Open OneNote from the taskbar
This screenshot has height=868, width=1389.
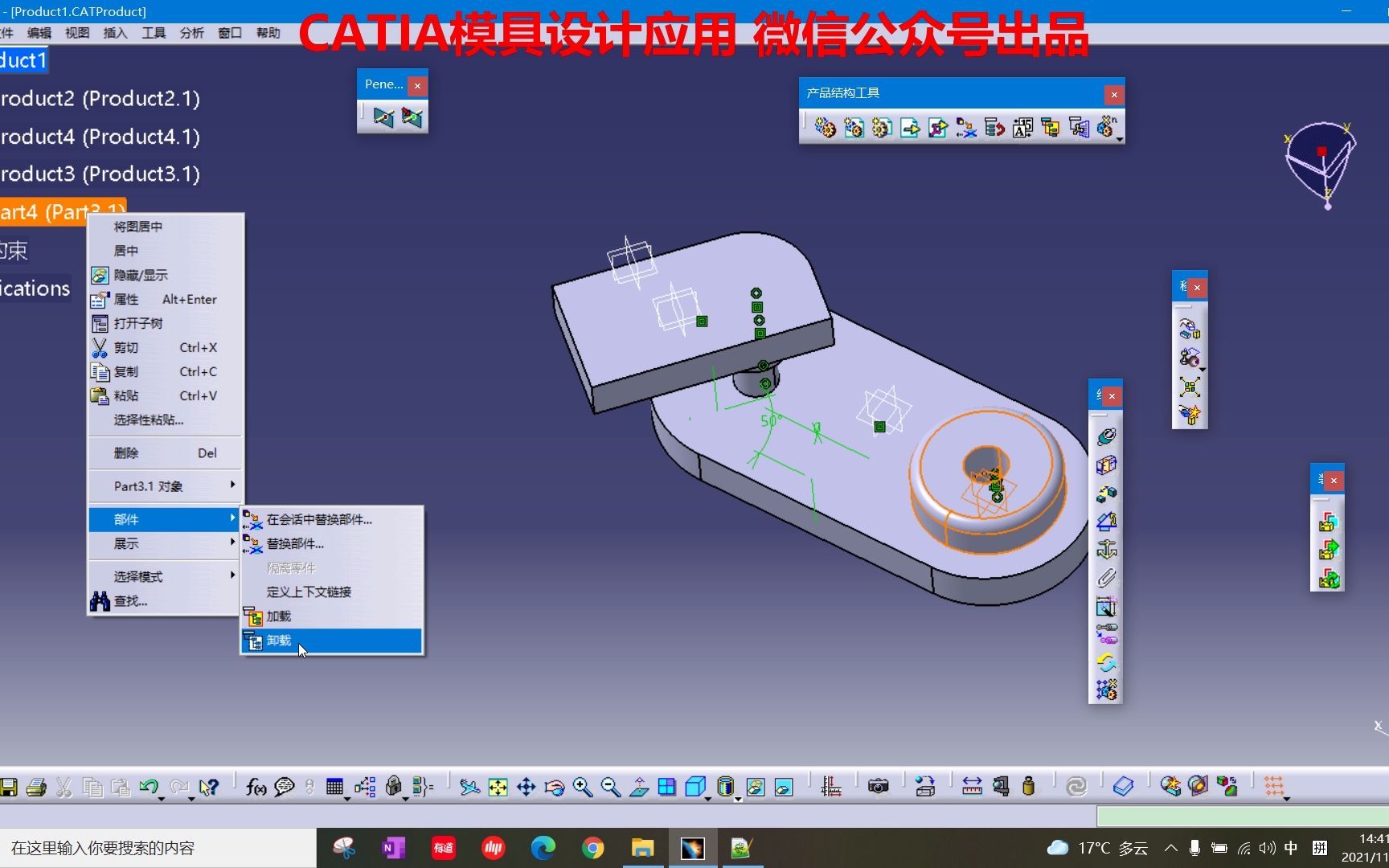393,848
